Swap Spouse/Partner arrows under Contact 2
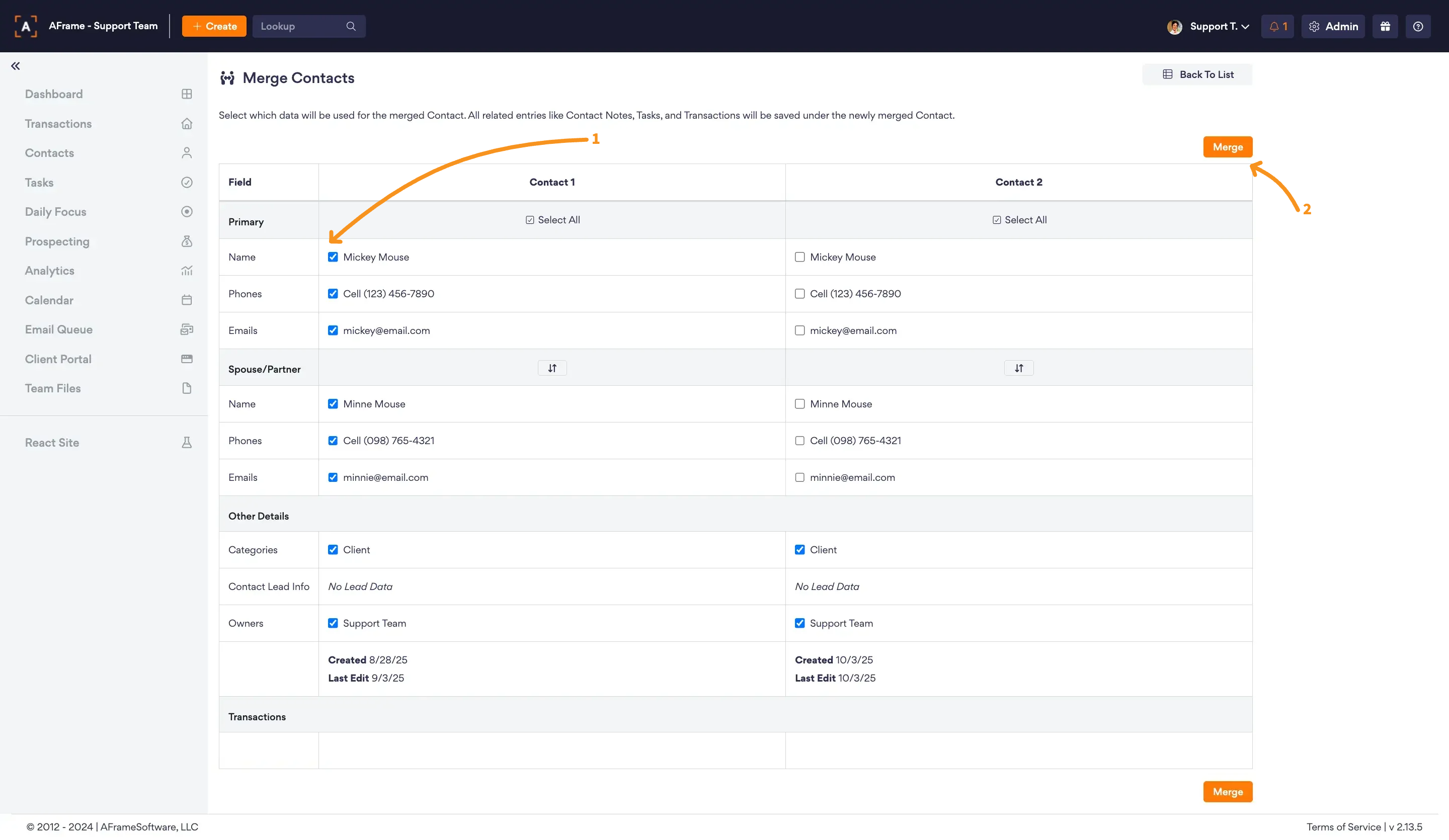1449x840 pixels. pos(1018,368)
